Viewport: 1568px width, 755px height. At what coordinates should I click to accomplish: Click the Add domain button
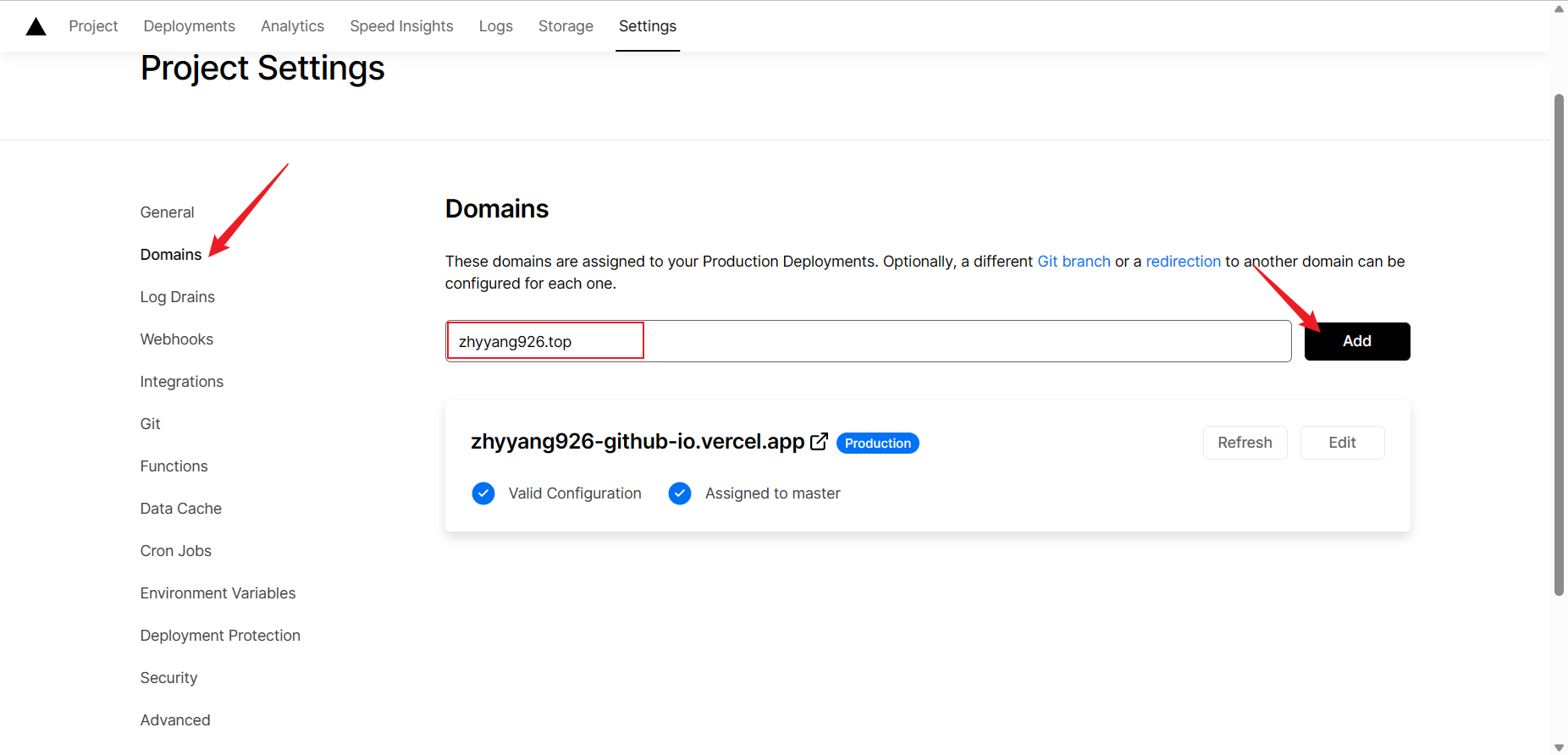tap(1357, 341)
